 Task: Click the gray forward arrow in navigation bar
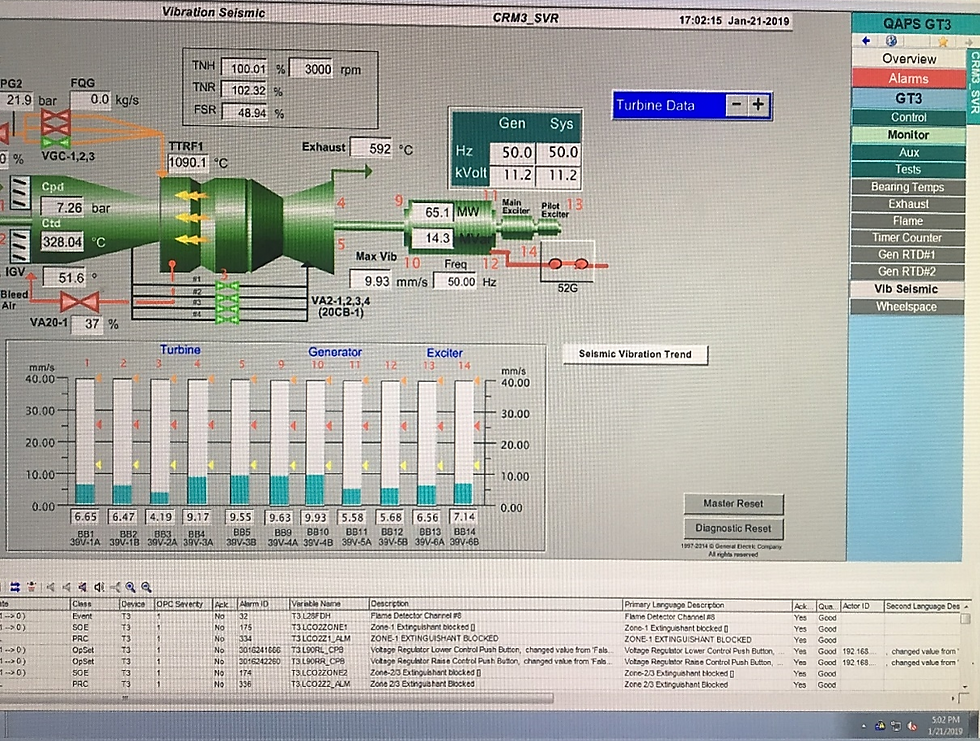point(968,42)
